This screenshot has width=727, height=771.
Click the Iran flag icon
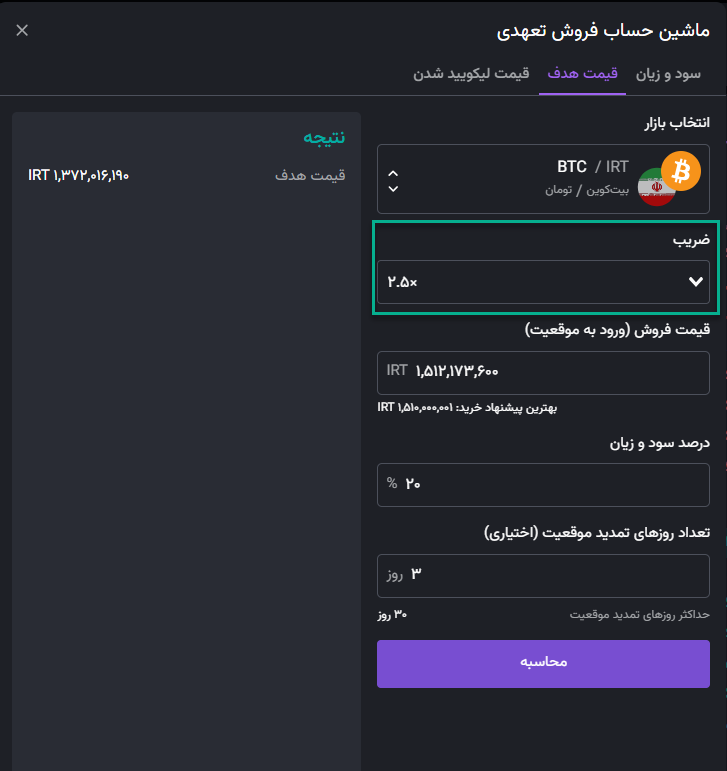pyautogui.click(x=656, y=187)
